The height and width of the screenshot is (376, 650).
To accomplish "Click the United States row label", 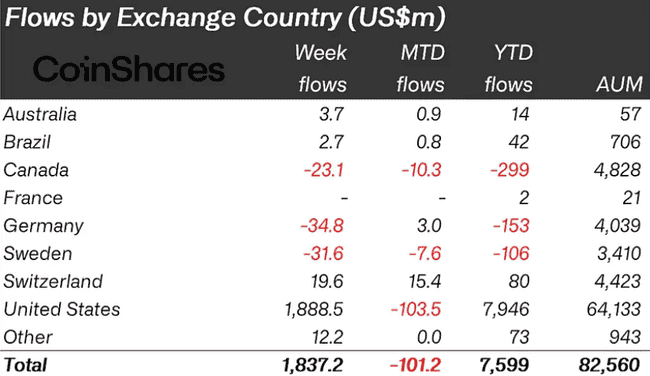I will 62,309.
